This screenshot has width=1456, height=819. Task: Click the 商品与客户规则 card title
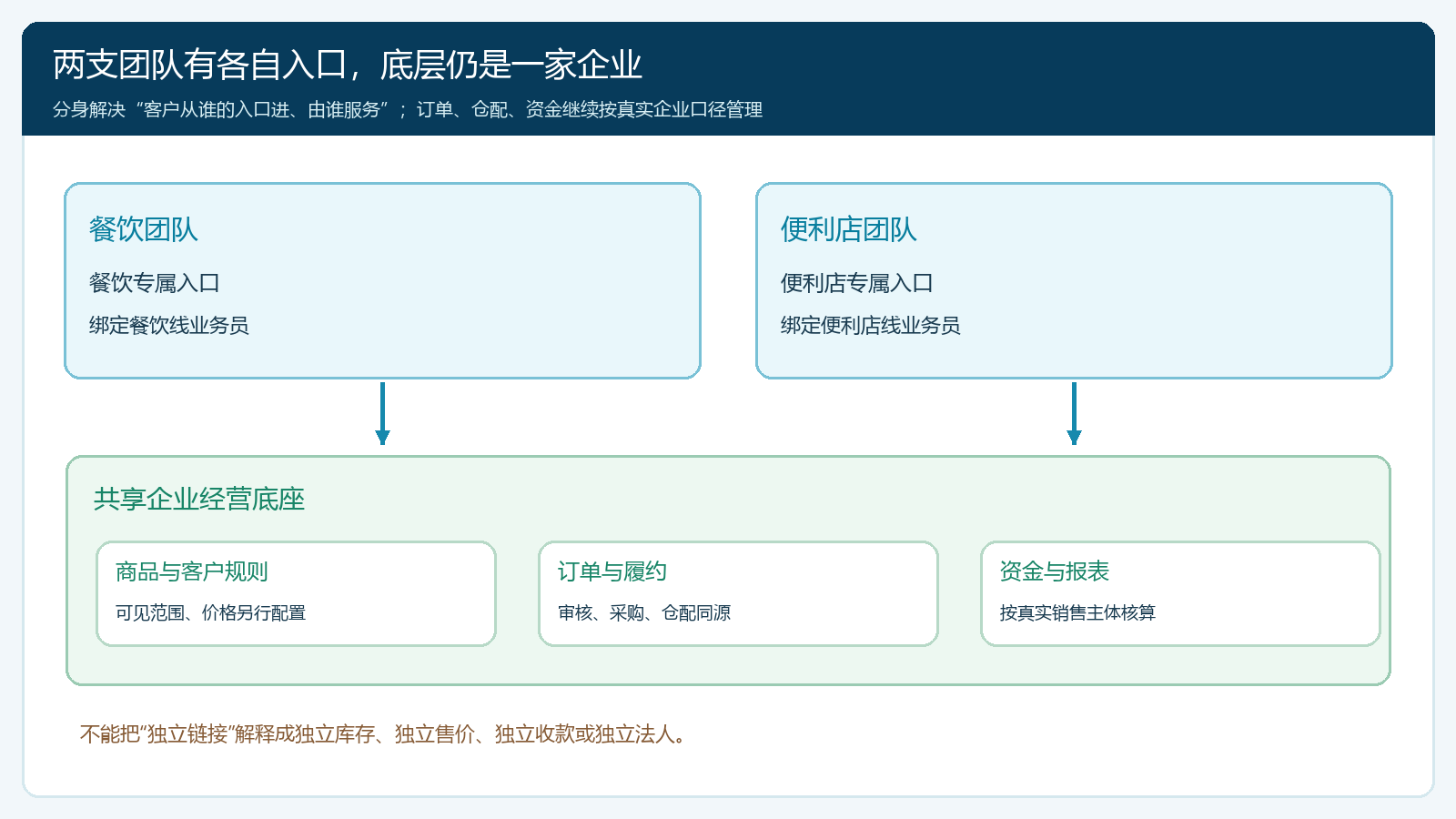pyautogui.click(x=192, y=571)
